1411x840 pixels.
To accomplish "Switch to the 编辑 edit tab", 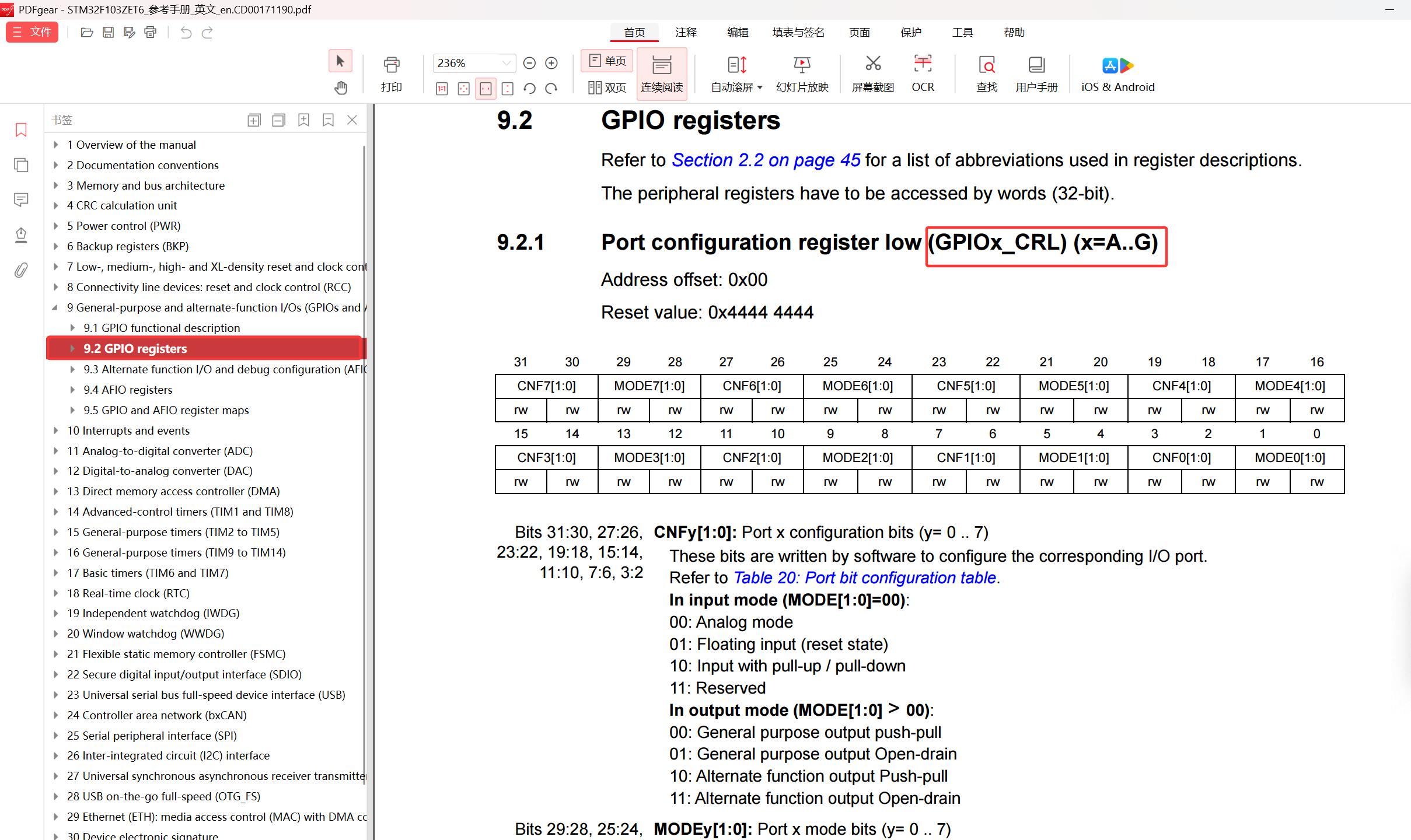I will pyautogui.click(x=738, y=33).
